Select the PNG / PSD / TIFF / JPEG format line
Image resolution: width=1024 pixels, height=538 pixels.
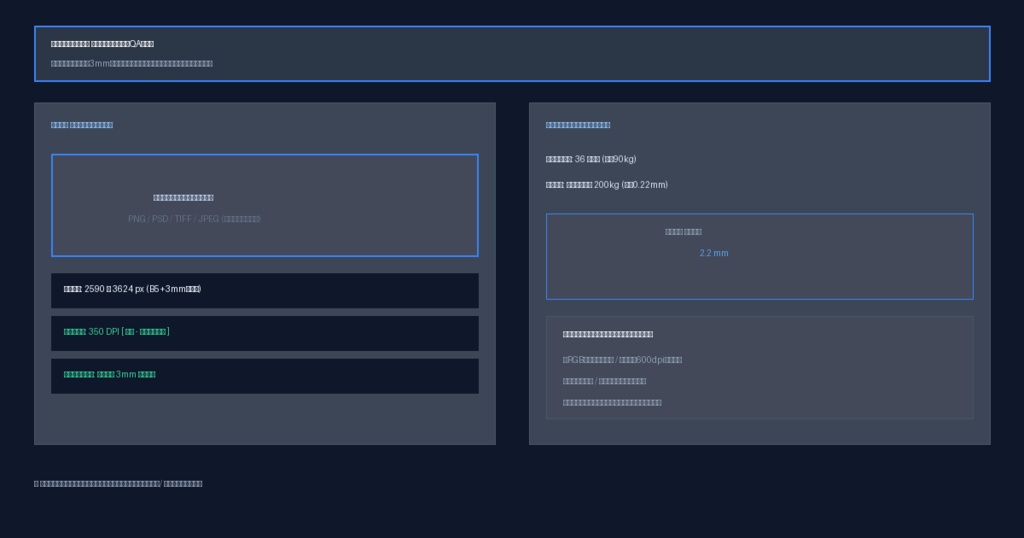194,219
